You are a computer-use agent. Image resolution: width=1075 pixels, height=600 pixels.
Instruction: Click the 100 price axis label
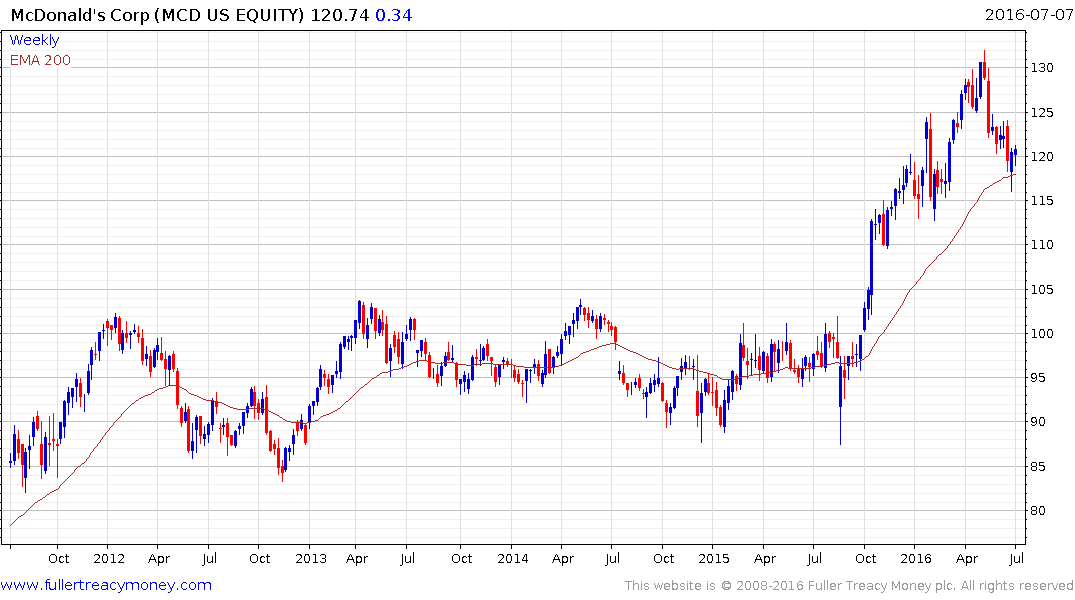(x=1042, y=333)
